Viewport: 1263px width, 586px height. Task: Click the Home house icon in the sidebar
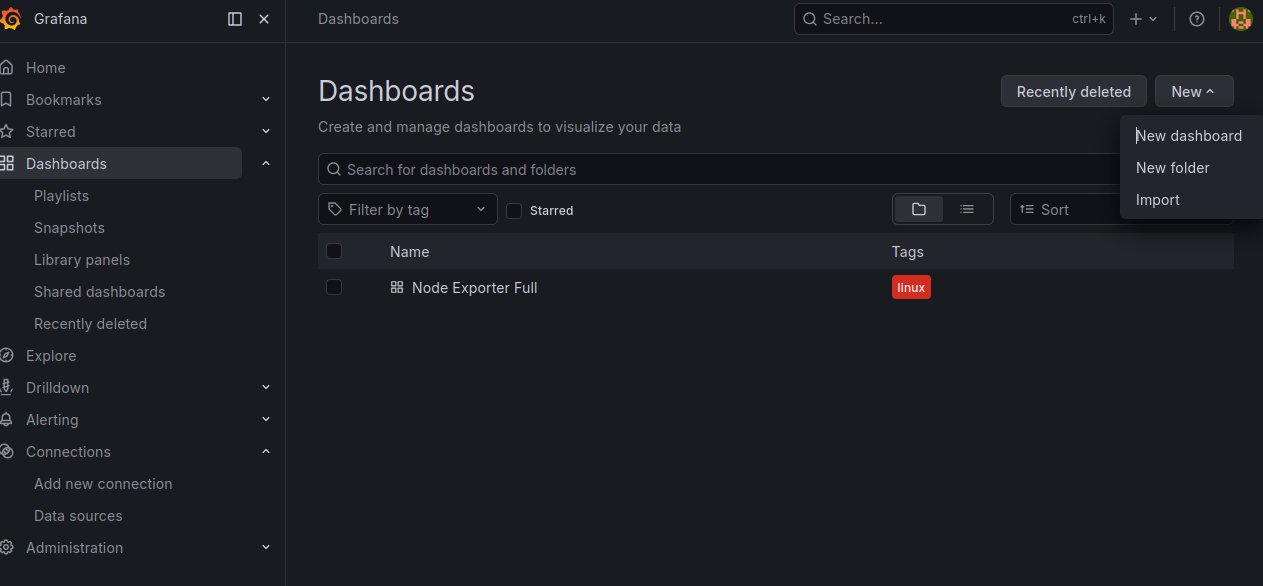pyautogui.click(x=7, y=68)
